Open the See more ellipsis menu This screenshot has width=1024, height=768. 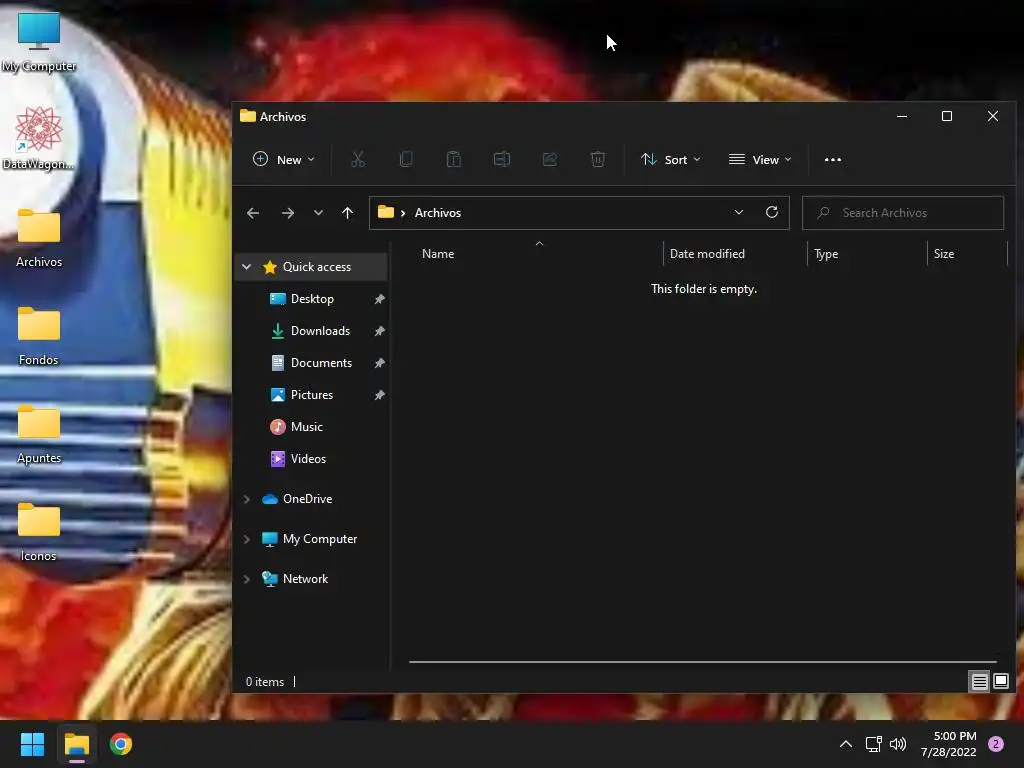click(833, 159)
